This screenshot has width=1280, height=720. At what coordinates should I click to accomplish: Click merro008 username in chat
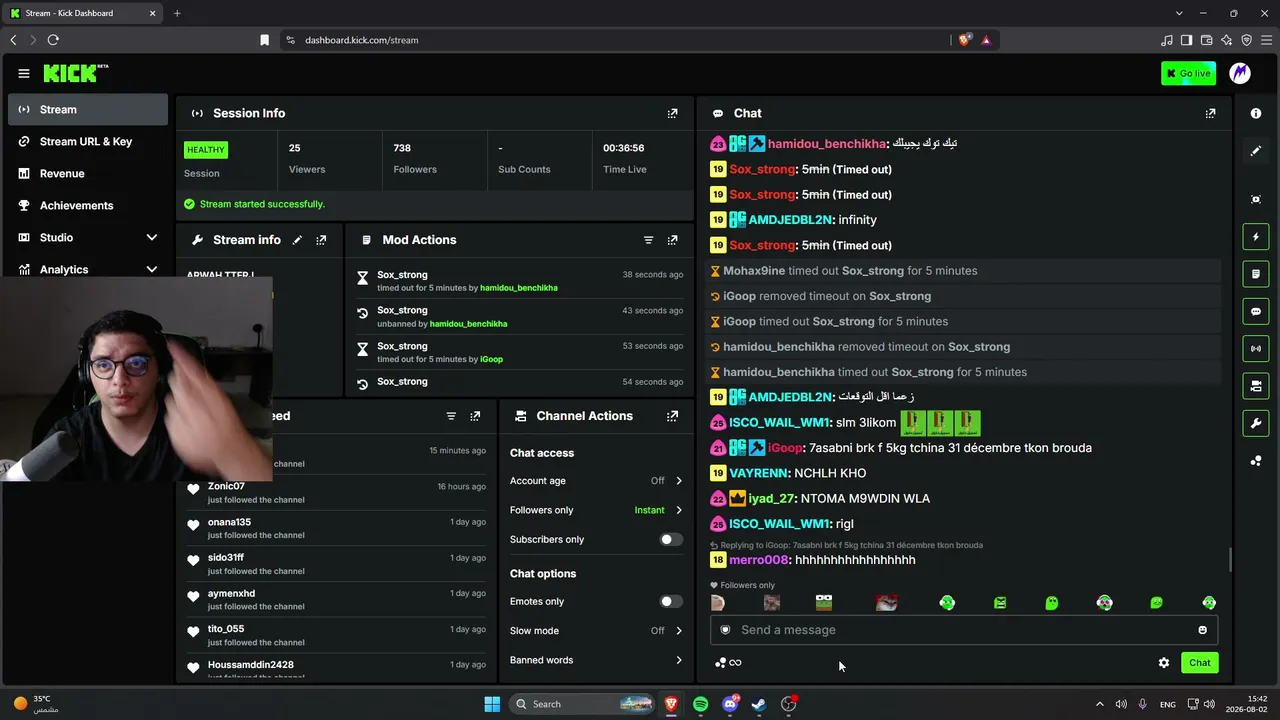(759, 560)
